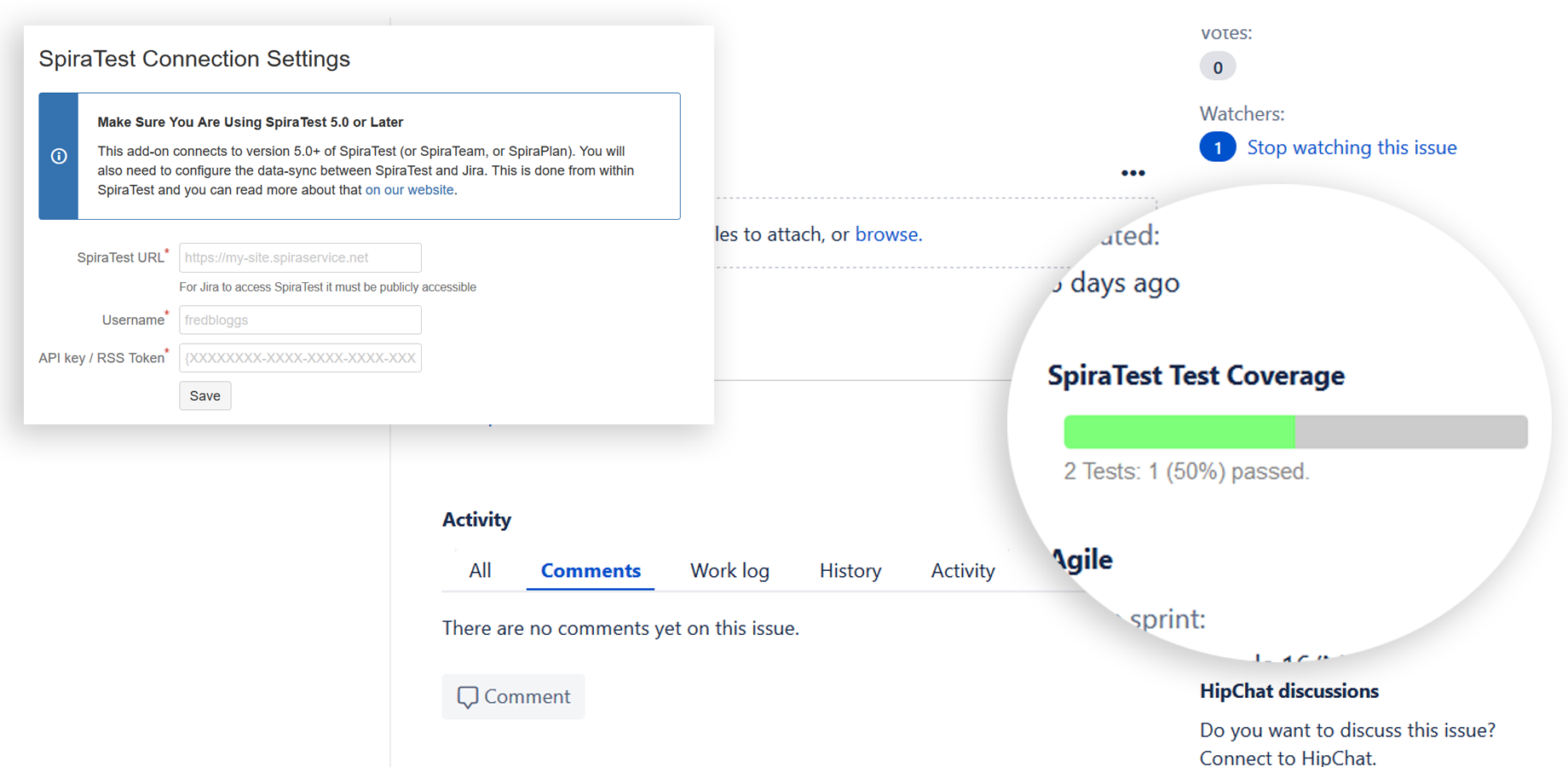Click the watchers count badge
1568x767 pixels.
pos(1217,147)
